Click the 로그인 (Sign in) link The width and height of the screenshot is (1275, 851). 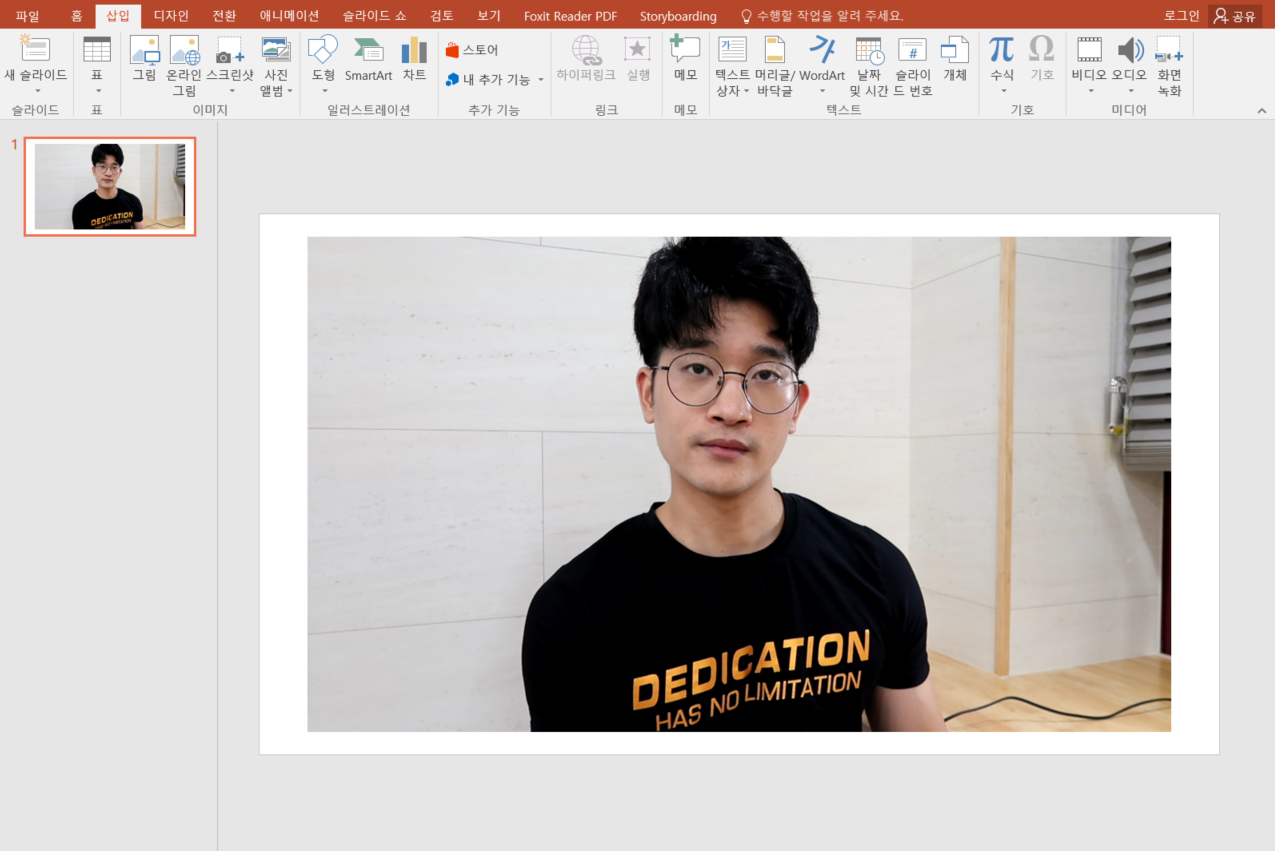click(x=1182, y=16)
